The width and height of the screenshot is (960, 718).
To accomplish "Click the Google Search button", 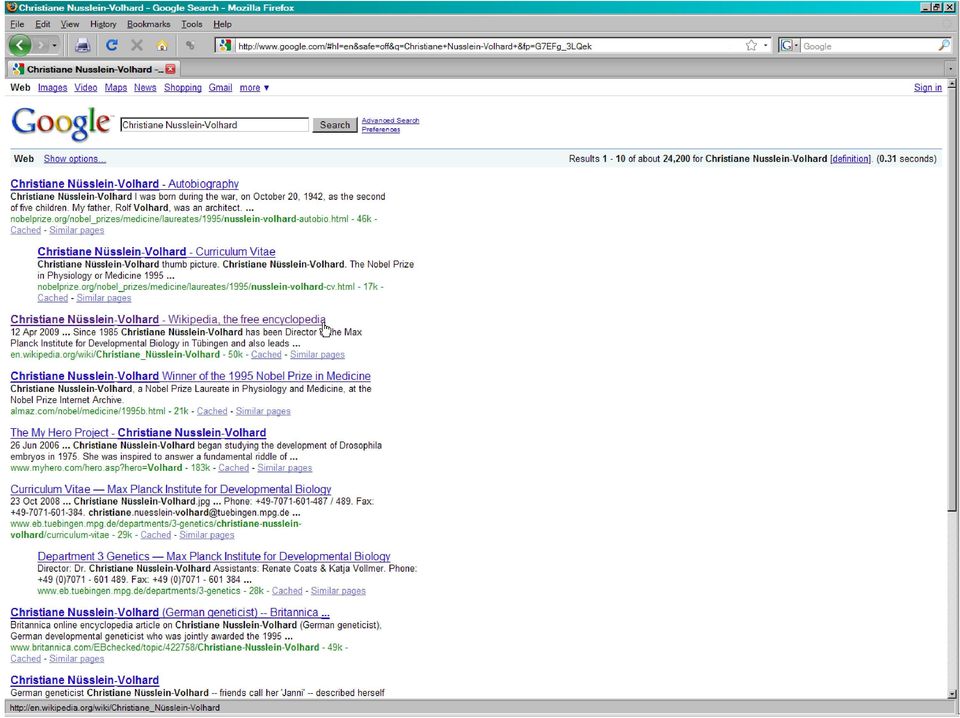I will 335,125.
